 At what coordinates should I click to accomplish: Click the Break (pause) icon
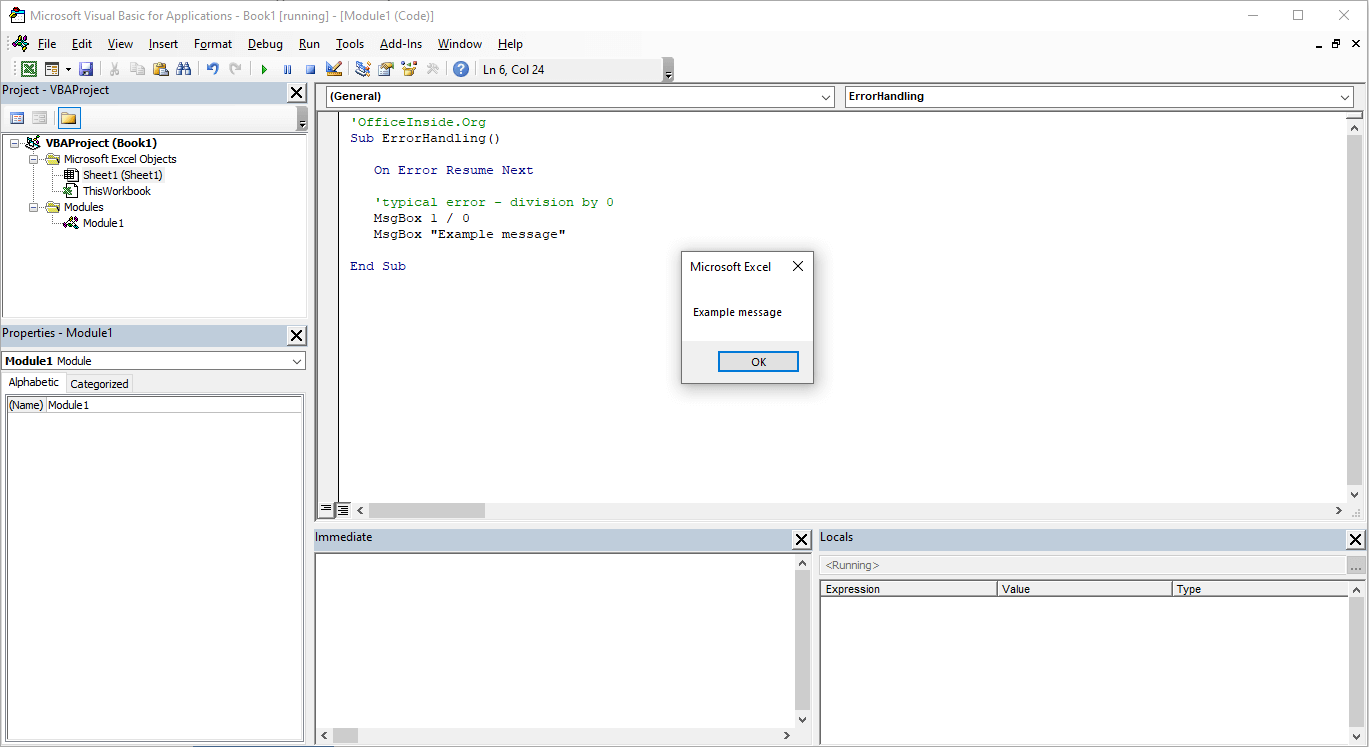[x=286, y=68]
